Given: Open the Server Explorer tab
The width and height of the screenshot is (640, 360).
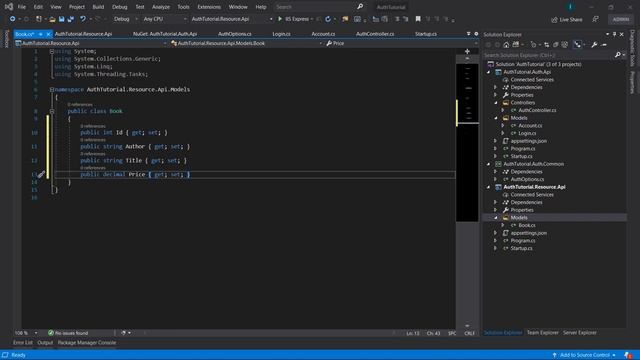Looking at the screenshot, I should (580, 333).
